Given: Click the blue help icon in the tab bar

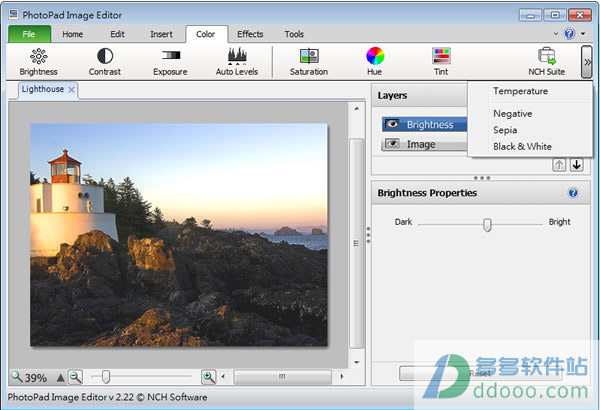Looking at the screenshot, I should [569, 34].
